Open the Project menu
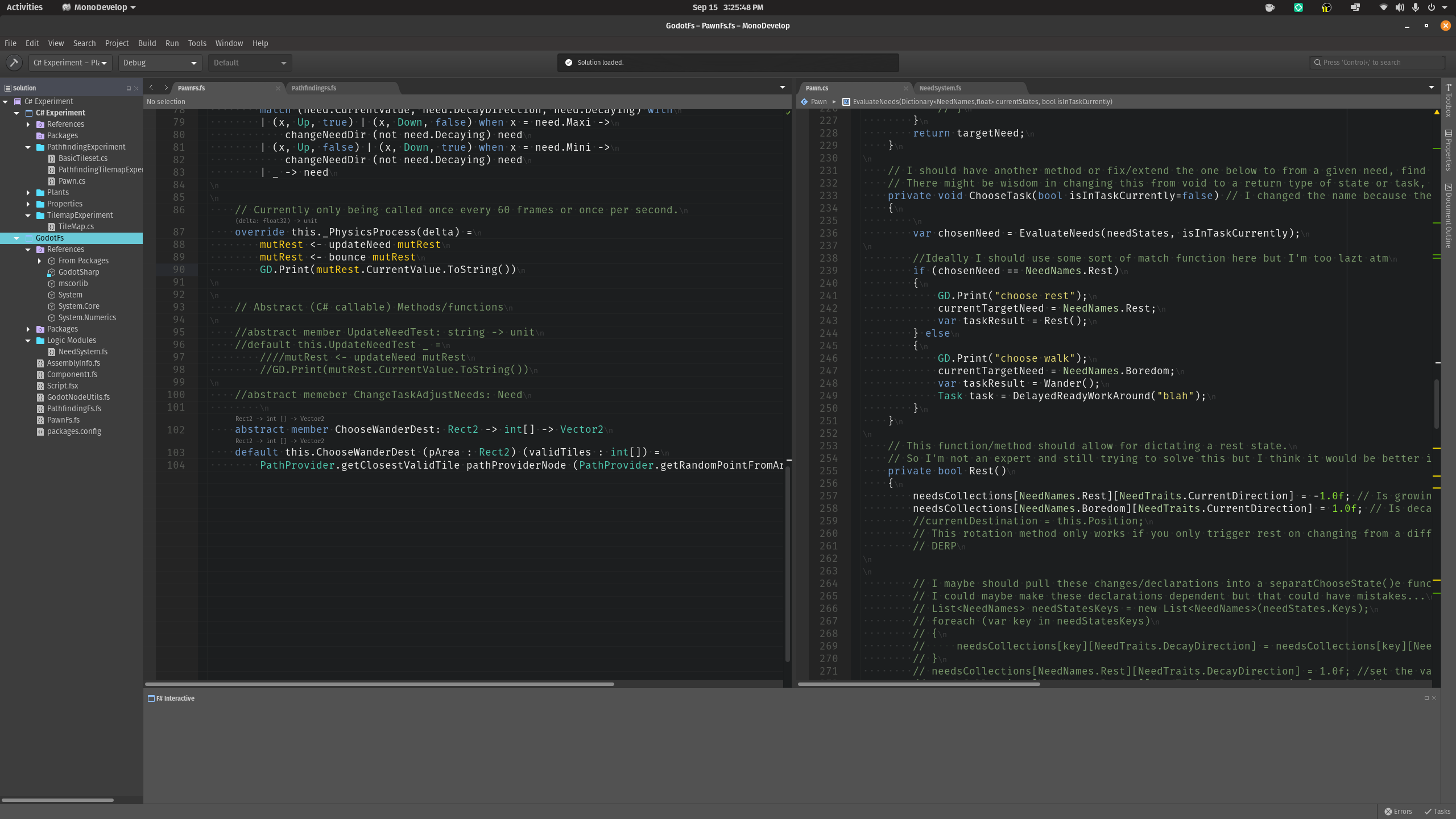Viewport: 1456px width, 819px height. coord(117,43)
